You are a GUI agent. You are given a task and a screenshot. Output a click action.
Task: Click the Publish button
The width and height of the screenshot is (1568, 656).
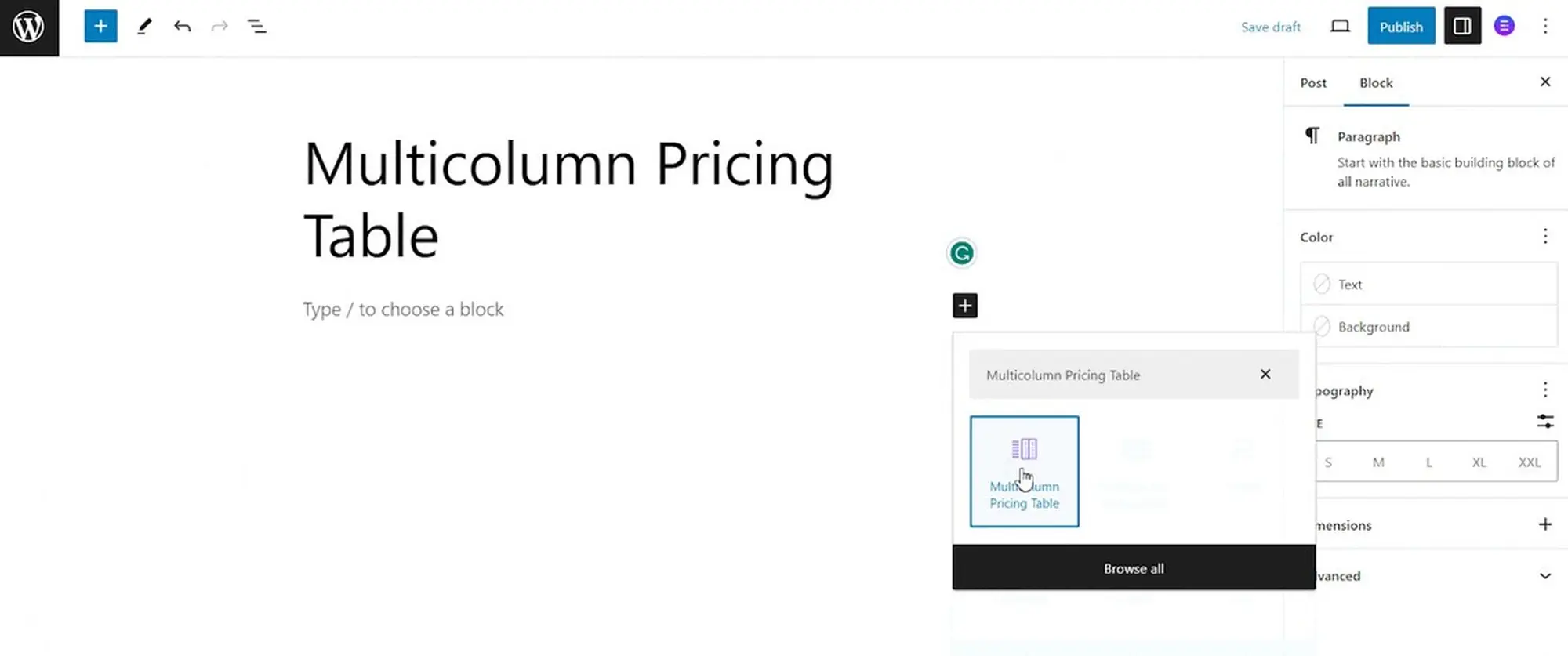pyautogui.click(x=1401, y=27)
